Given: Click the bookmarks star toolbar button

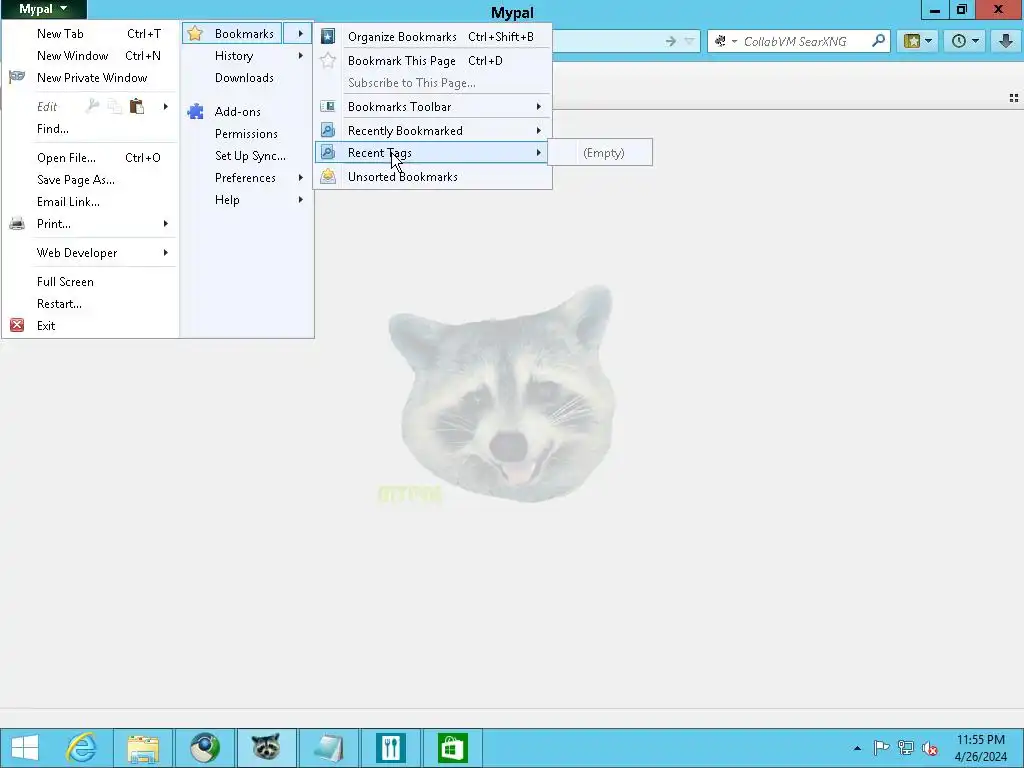Looking at the screenshot, I should [918, 41].
